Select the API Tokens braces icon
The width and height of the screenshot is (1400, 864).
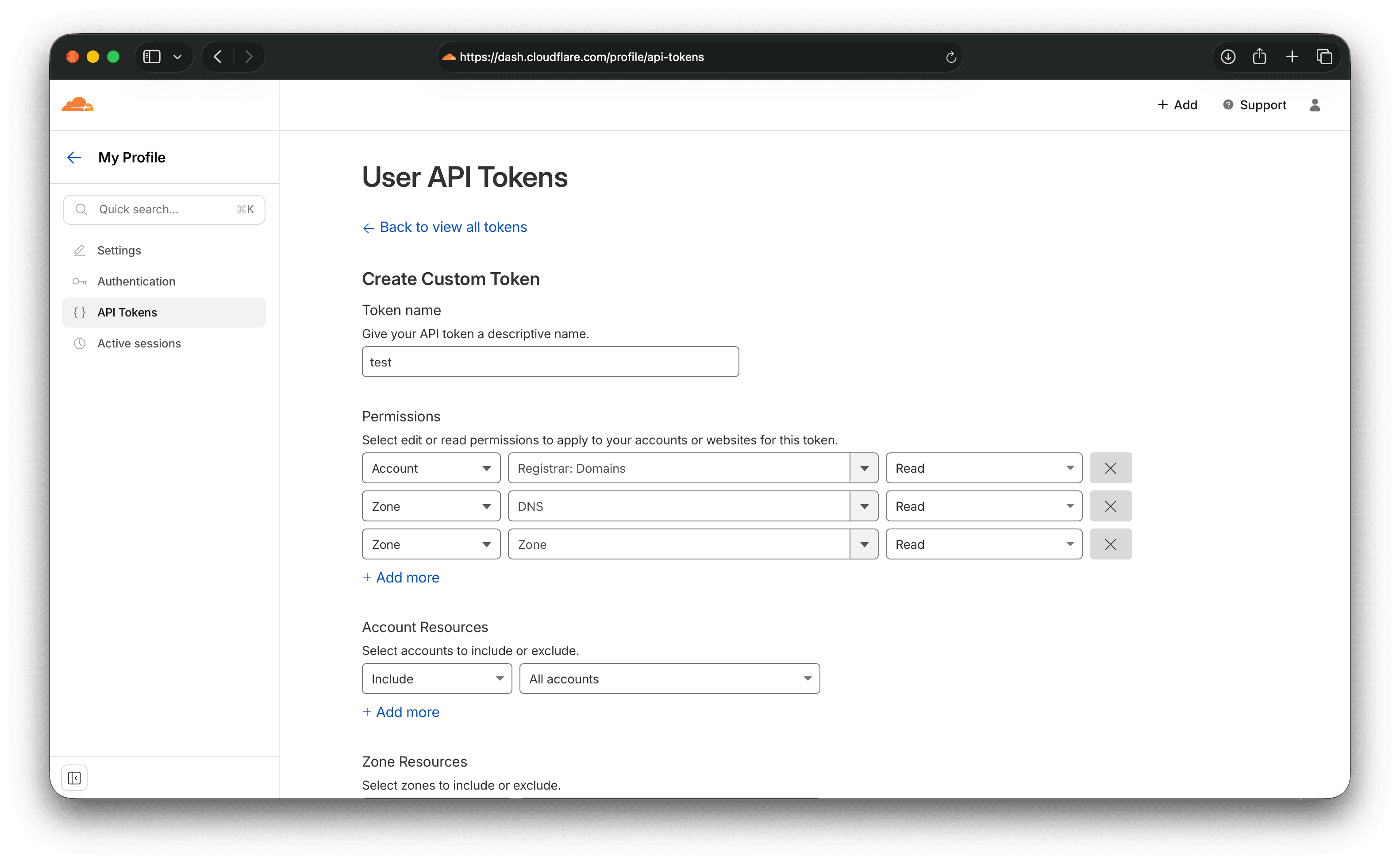point(79,312)
